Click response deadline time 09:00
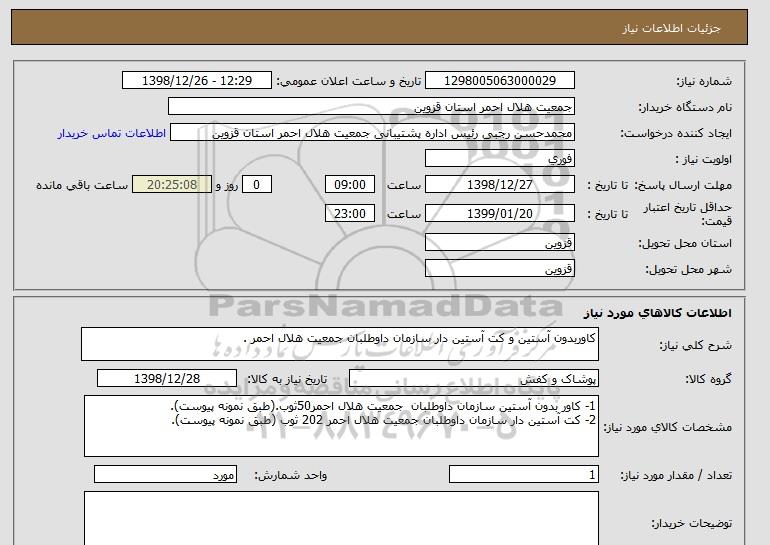 pyautogui.click(x=350, y=185)
